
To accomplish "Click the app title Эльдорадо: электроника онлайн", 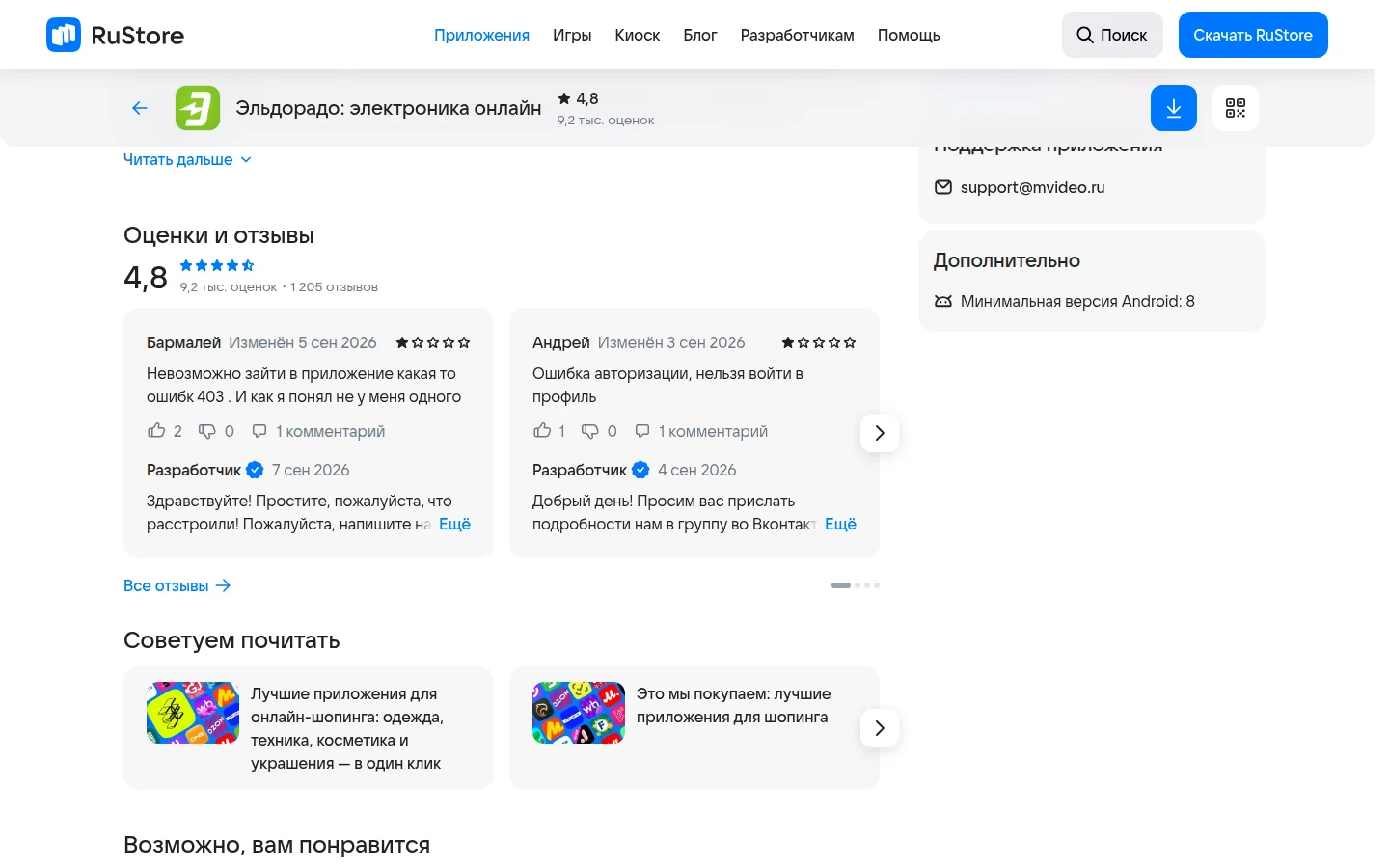I will (x=389, y=108).
